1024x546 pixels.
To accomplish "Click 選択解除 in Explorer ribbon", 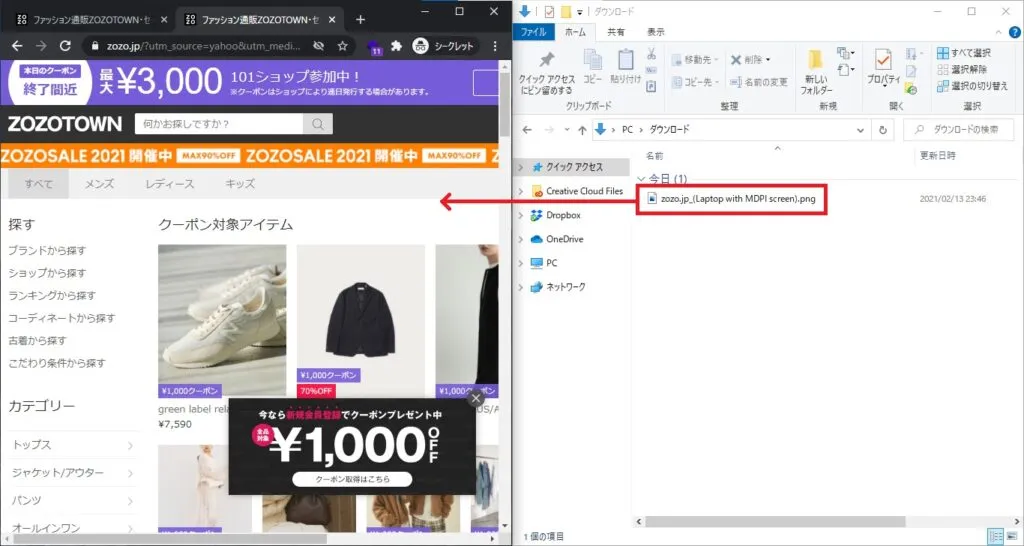I will point(962,69).
